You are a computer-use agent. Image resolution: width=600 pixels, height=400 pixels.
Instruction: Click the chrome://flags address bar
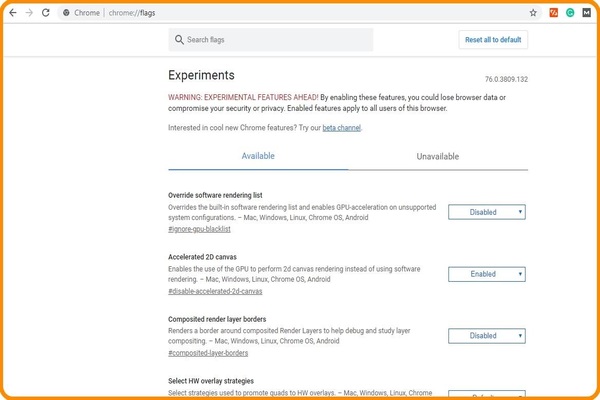(x=298, y=13)
